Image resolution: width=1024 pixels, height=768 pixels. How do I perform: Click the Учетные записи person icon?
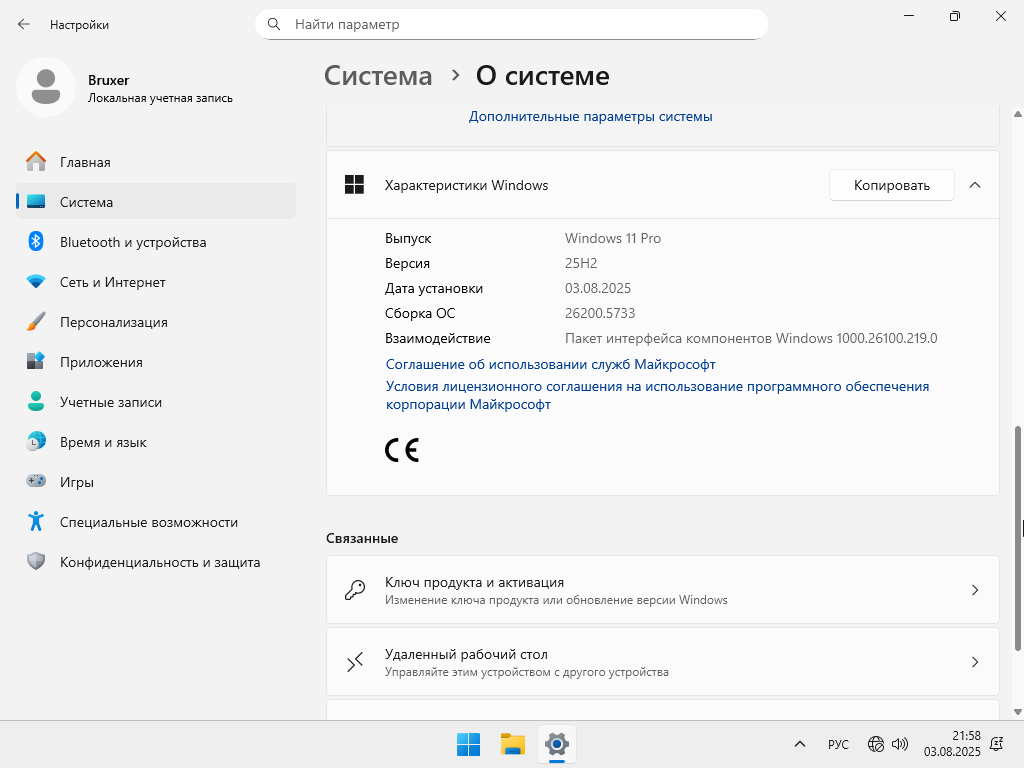[x=36, y=401]
